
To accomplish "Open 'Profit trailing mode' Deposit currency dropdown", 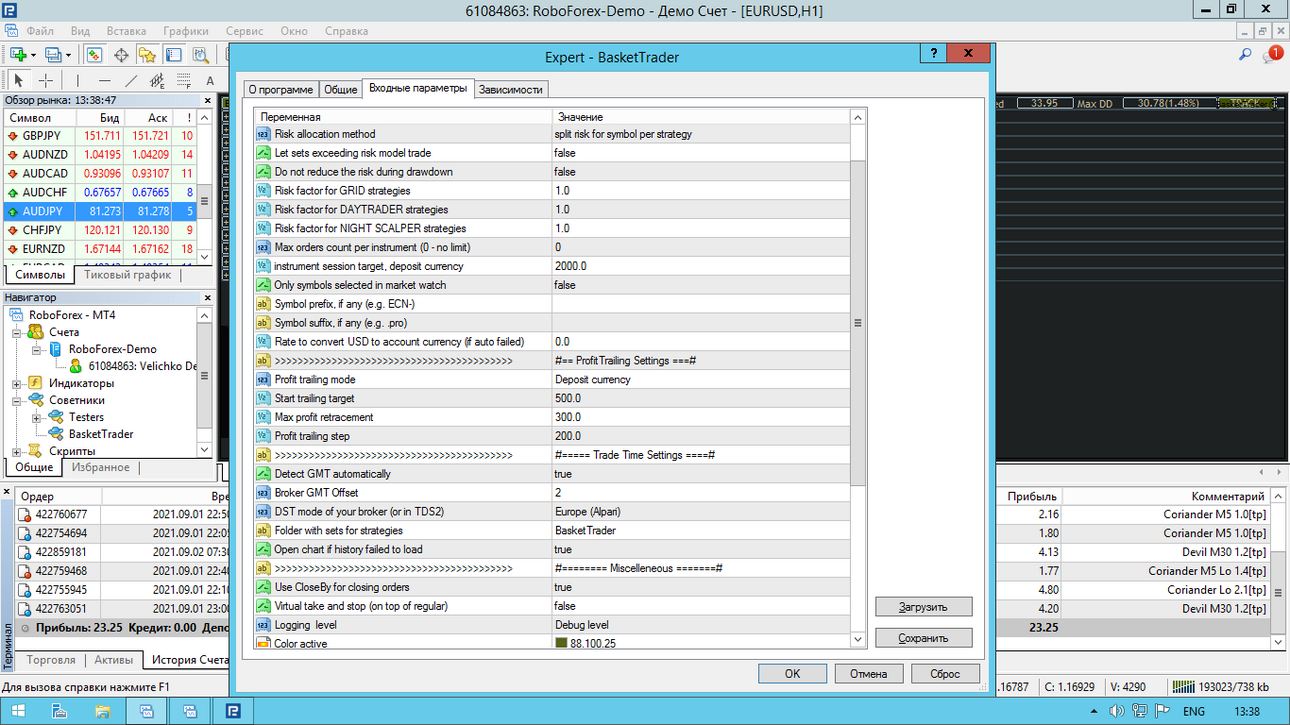I will (700, 379).
